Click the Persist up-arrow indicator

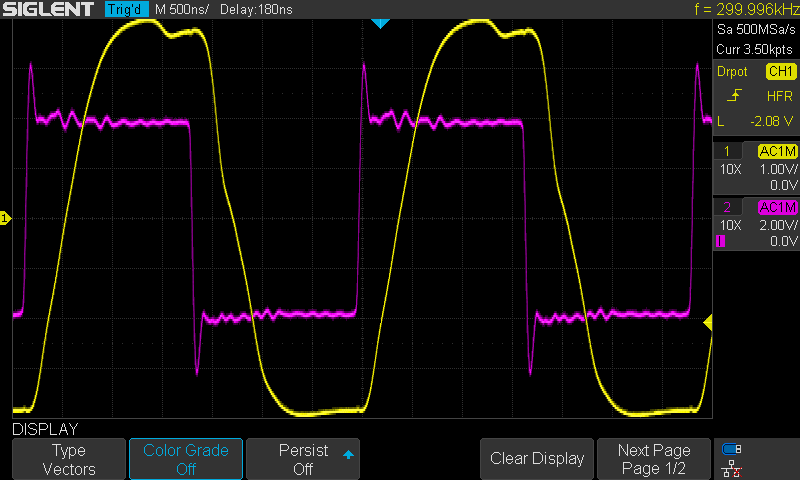(x=348, y=454)
